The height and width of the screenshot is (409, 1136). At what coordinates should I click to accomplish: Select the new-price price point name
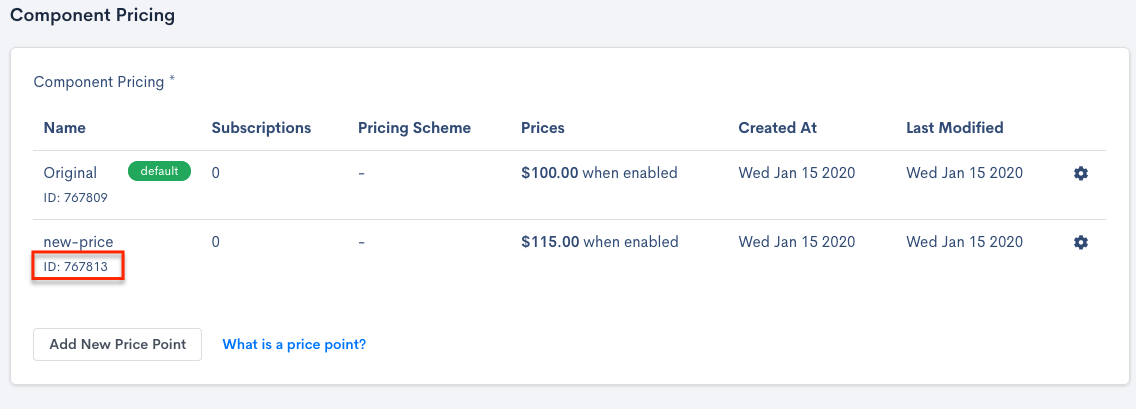click(78, 242)
